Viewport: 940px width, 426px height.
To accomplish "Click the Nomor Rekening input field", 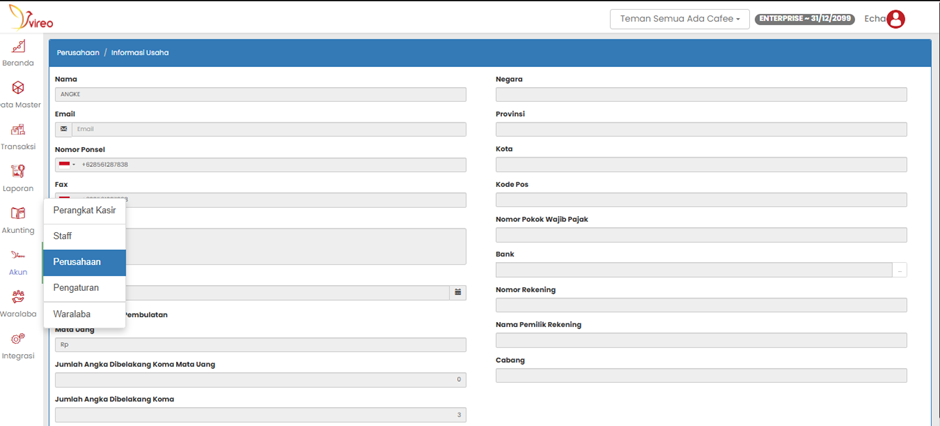I will 701,305.
